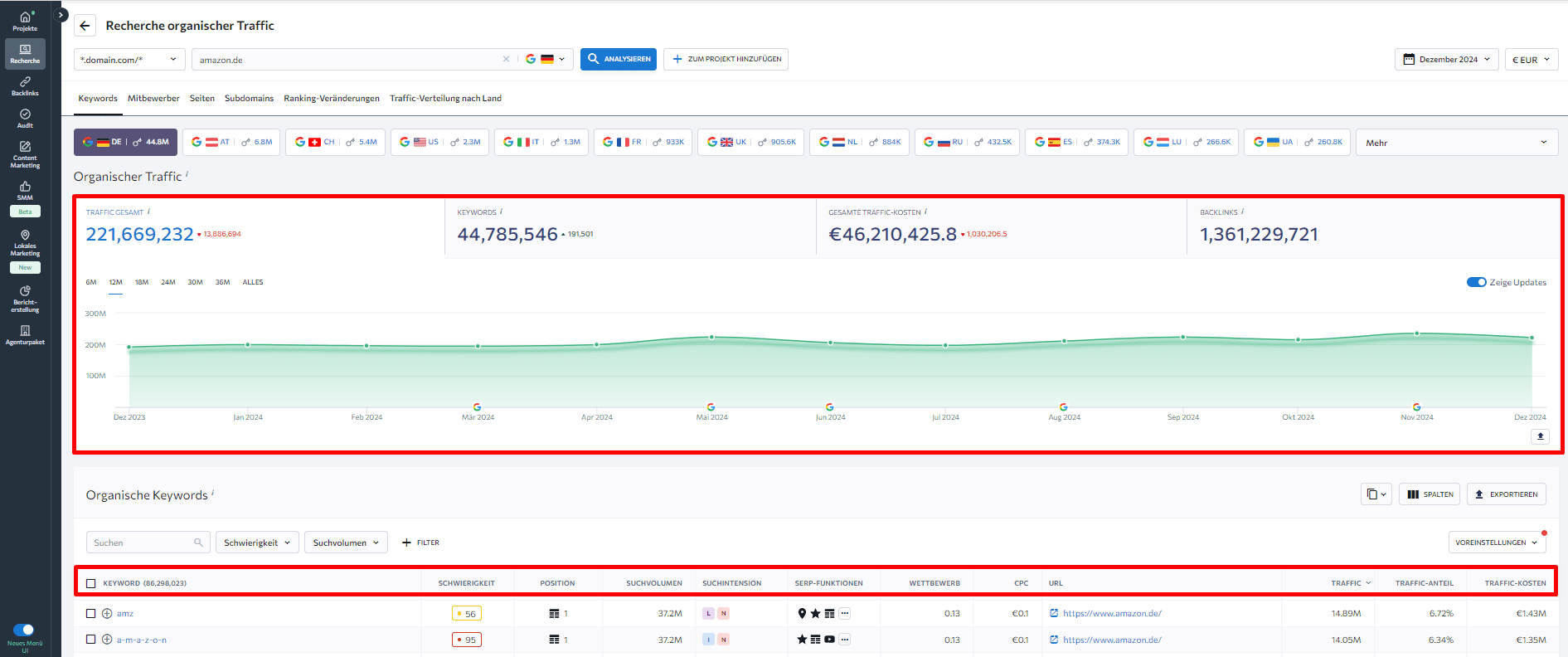This screenshot has width=1568, height=657.
Task: Check the select-all Keyword header checkbox
Action: pyautogui.click(x=91, y=583)
